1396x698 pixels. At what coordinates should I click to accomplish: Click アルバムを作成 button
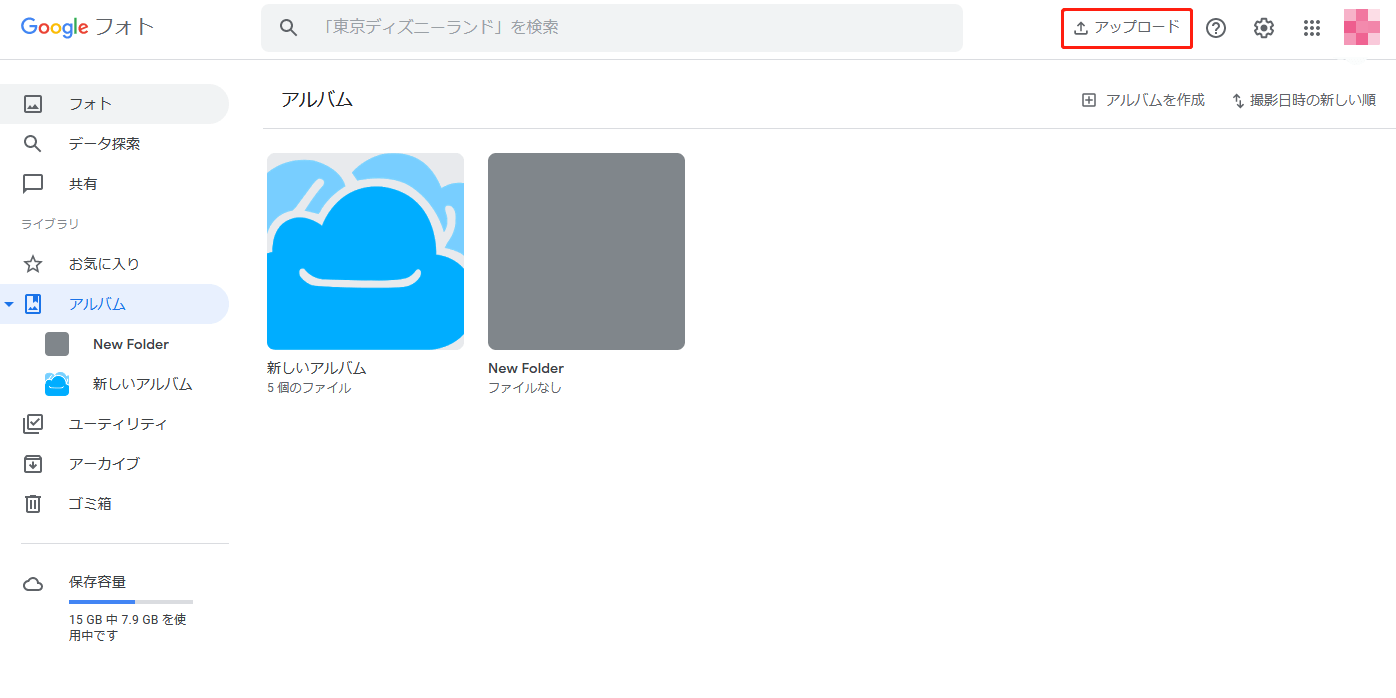click(1143, 100)
